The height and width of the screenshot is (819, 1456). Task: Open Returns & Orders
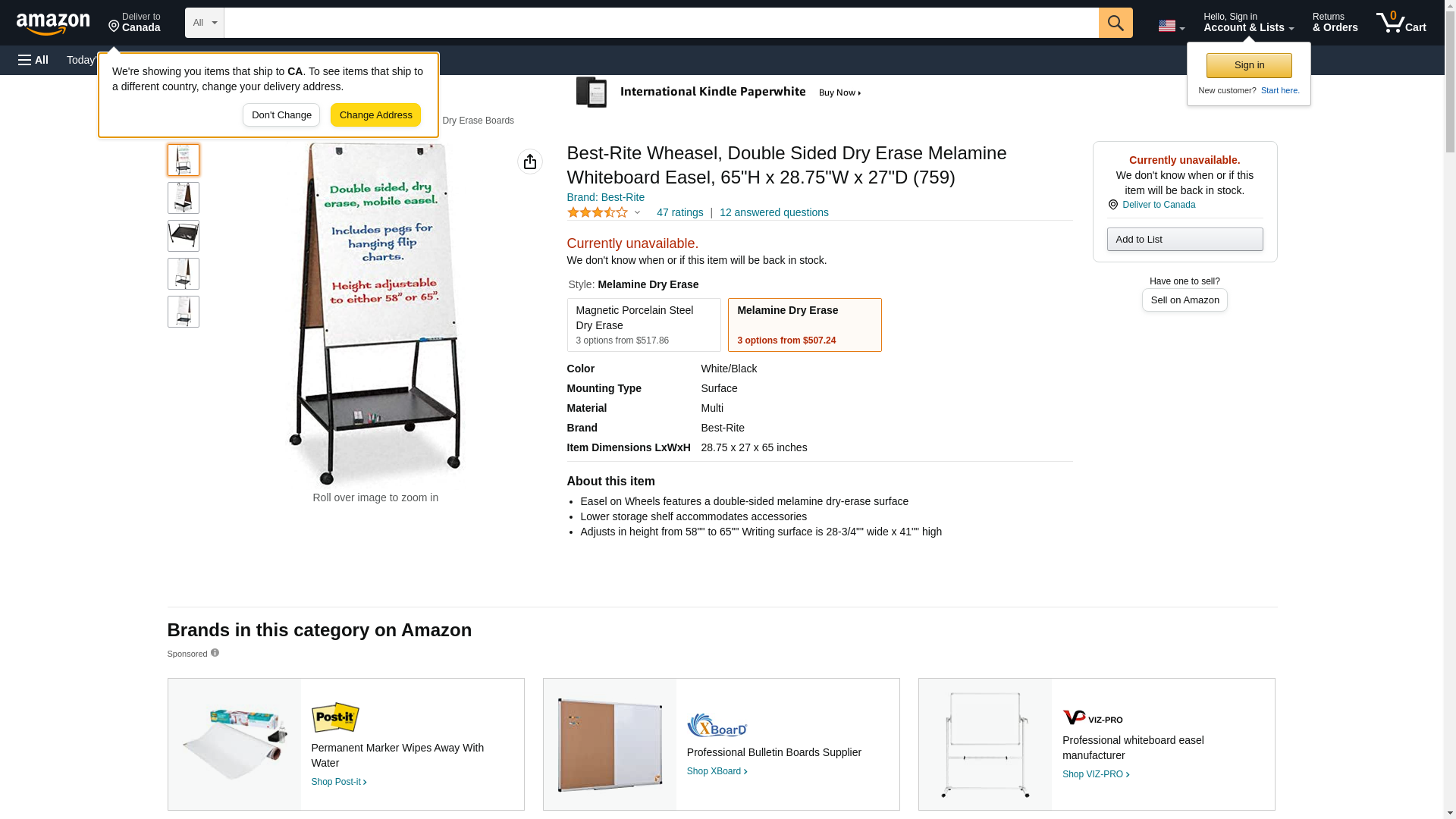point(1335,23)
